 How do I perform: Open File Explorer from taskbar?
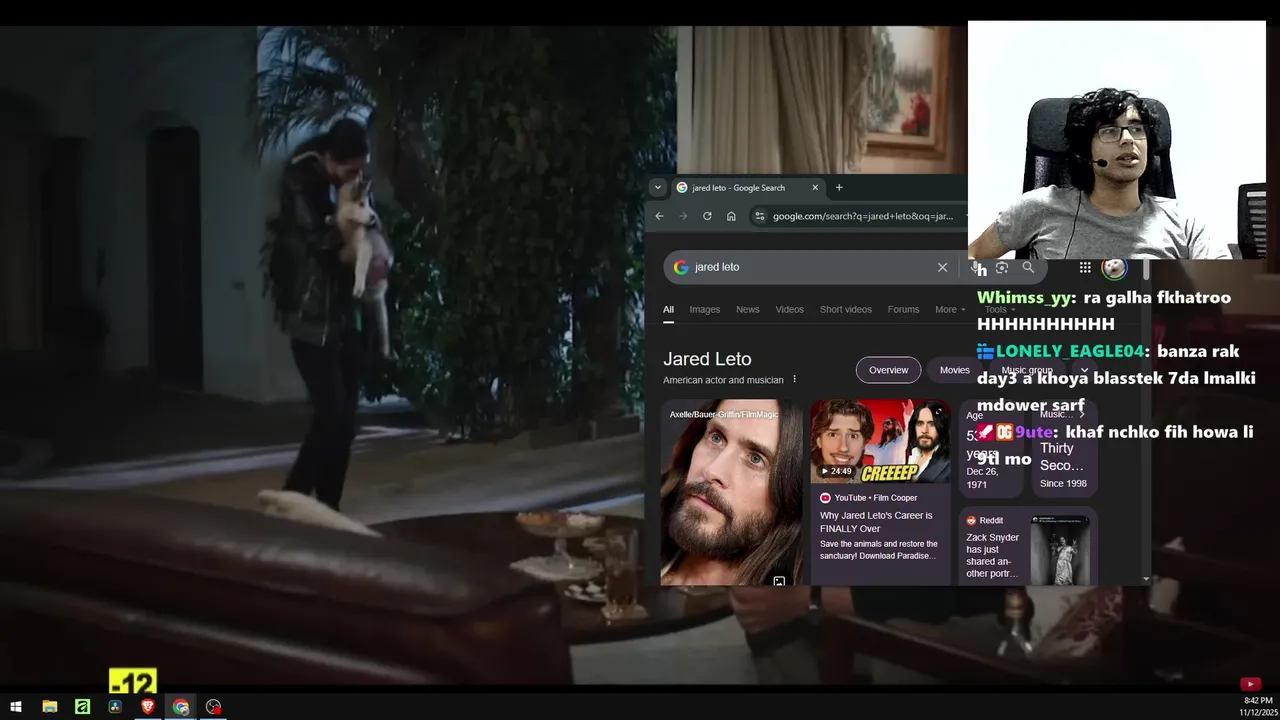tap(49, 707)
